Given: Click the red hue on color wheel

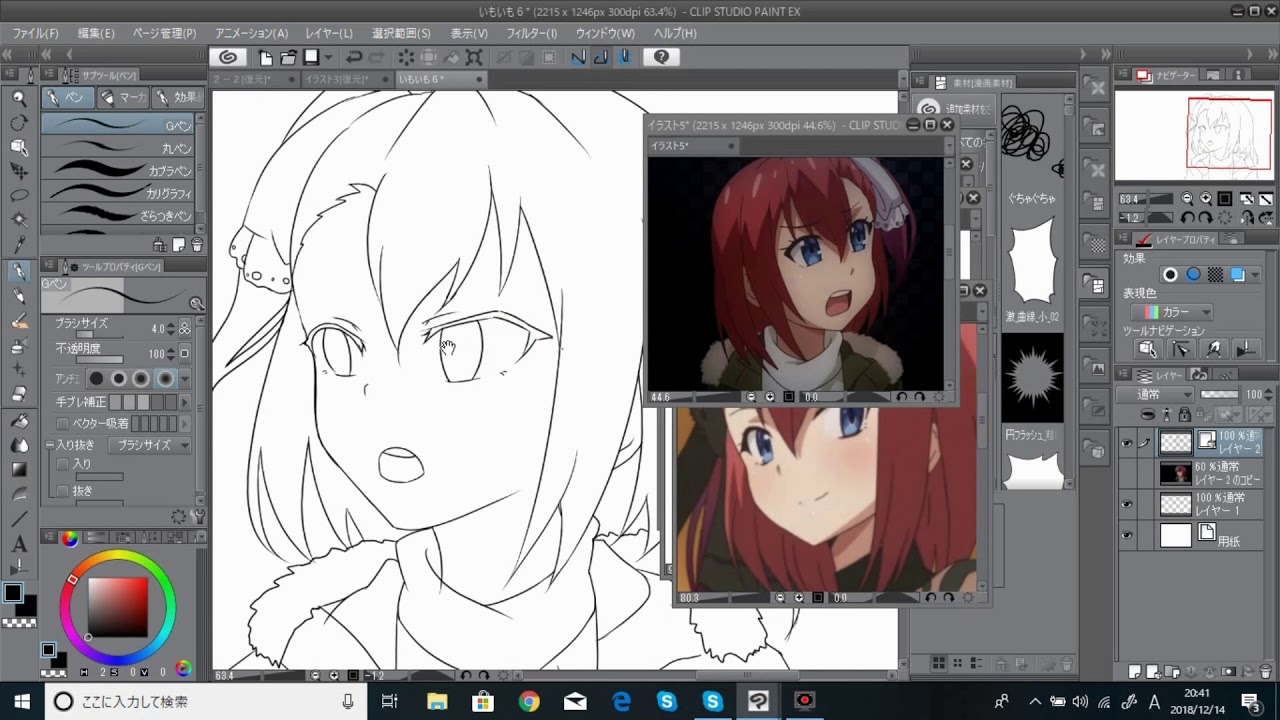Looking at the screenshot, I should click(72, 580).
